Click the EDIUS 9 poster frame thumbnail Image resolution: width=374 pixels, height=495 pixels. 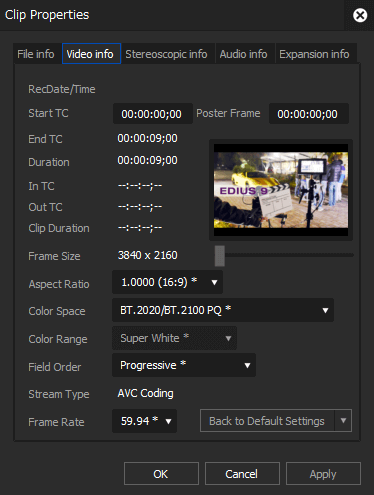[281, 190]
